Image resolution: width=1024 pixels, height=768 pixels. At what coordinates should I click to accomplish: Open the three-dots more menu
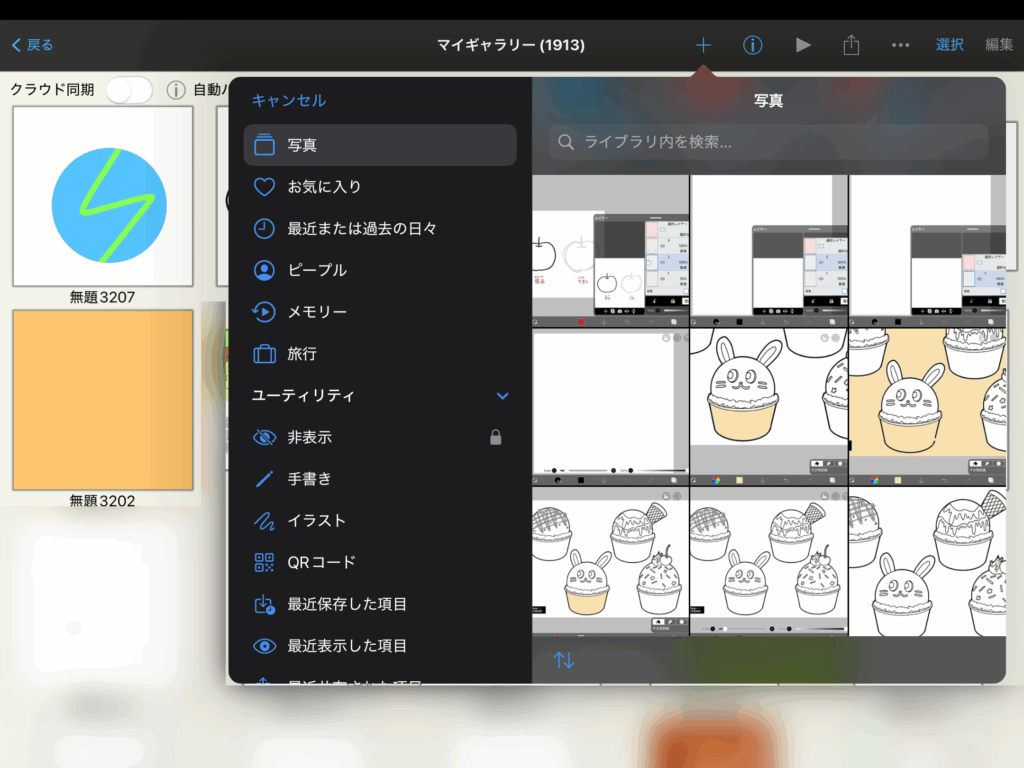click(900, 45)
